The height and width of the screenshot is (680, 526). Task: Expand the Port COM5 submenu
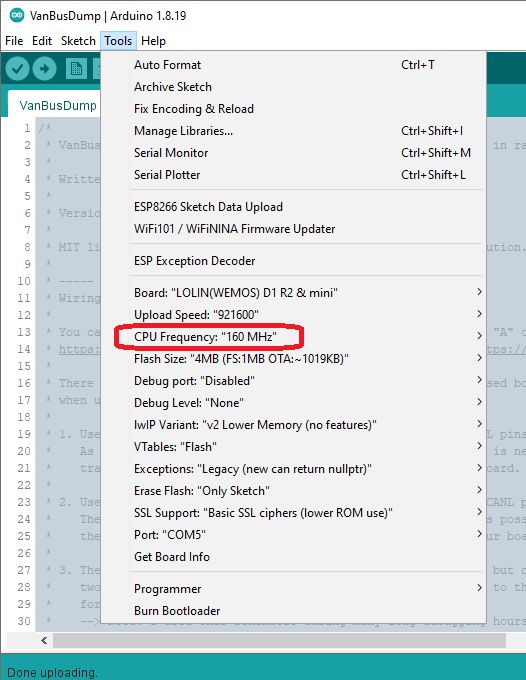pos(293,535)
